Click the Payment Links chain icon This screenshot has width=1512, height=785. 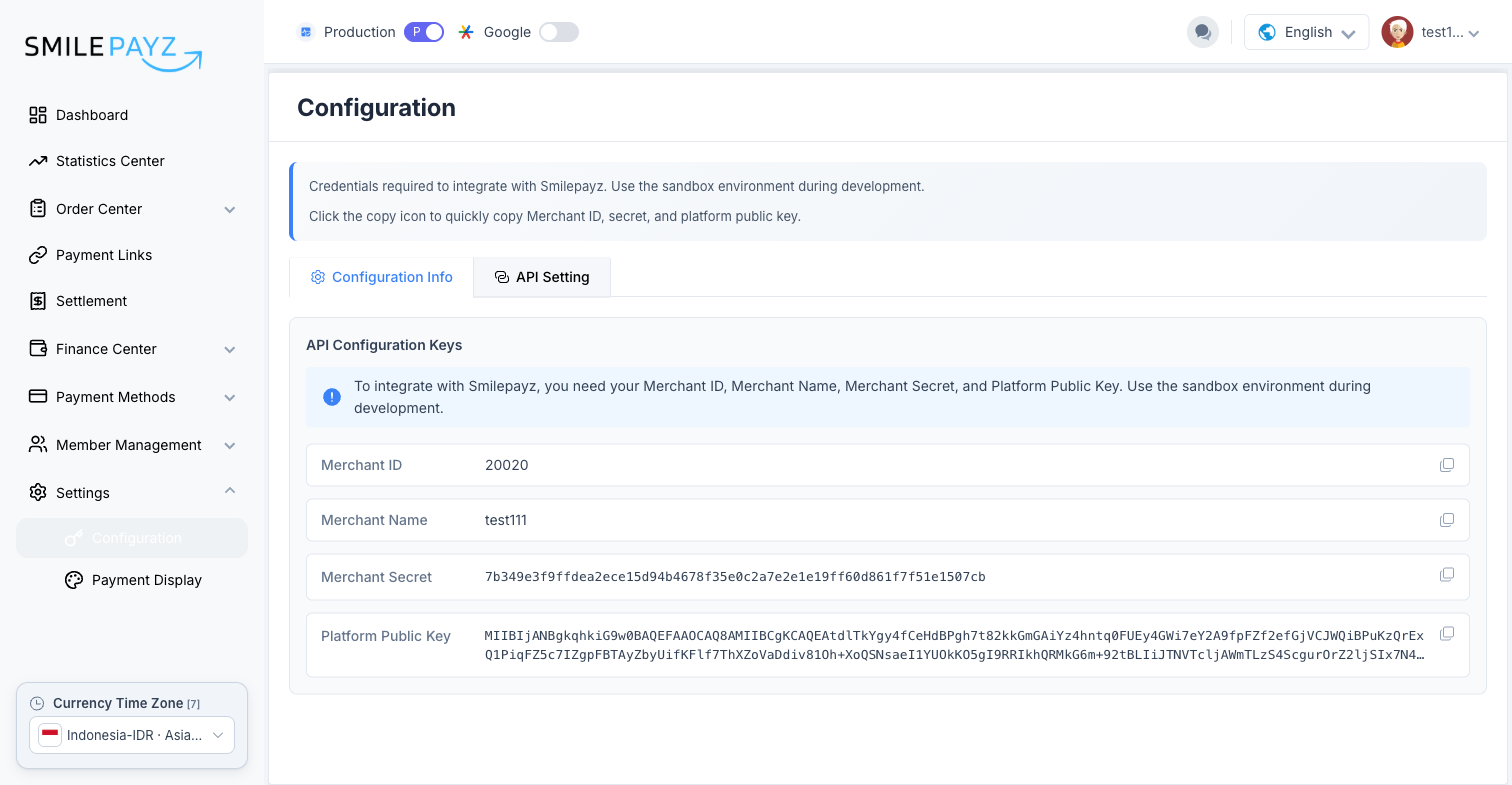38,255
